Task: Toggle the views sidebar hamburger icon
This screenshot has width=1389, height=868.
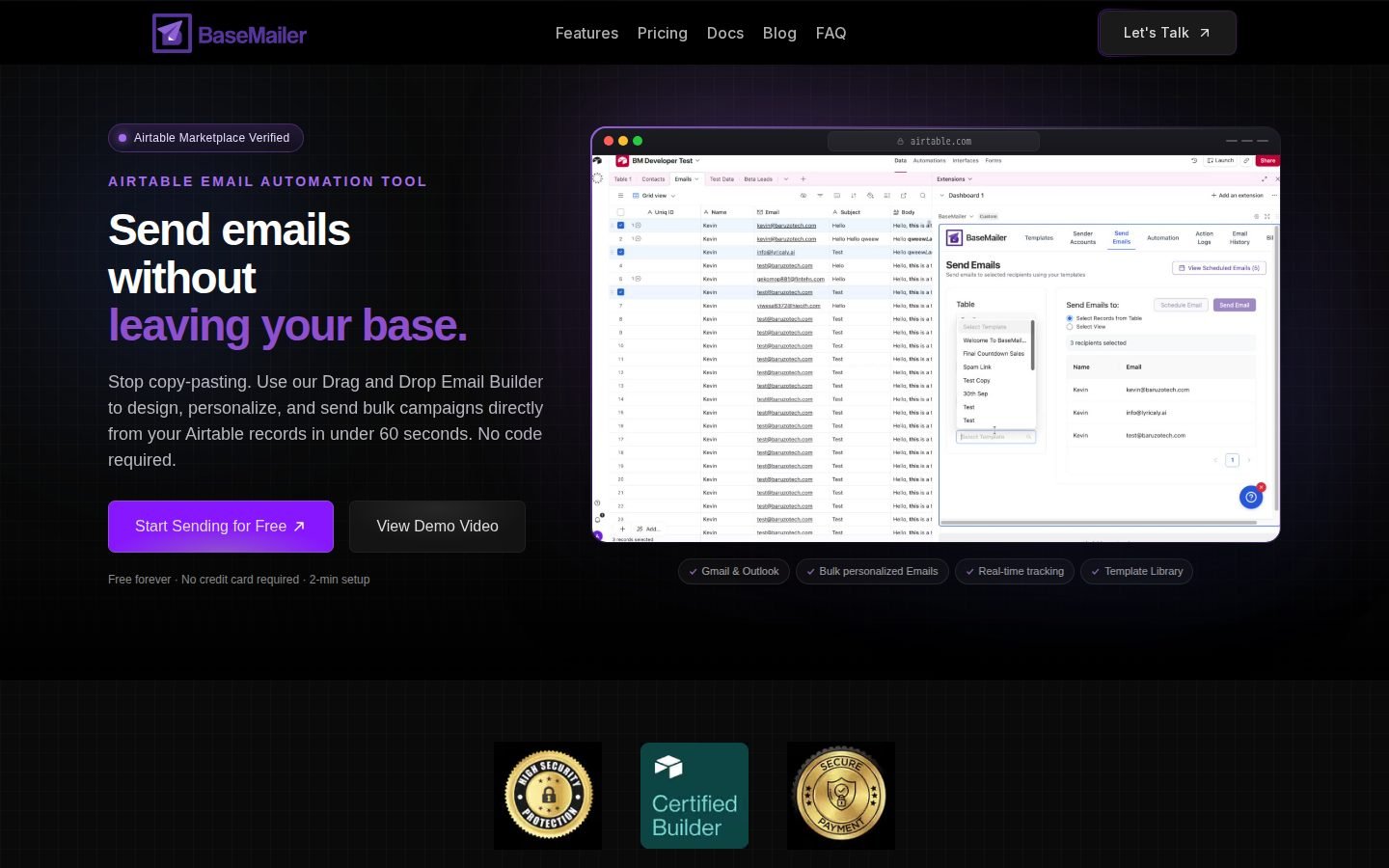Action: click(x=620, y=196)
